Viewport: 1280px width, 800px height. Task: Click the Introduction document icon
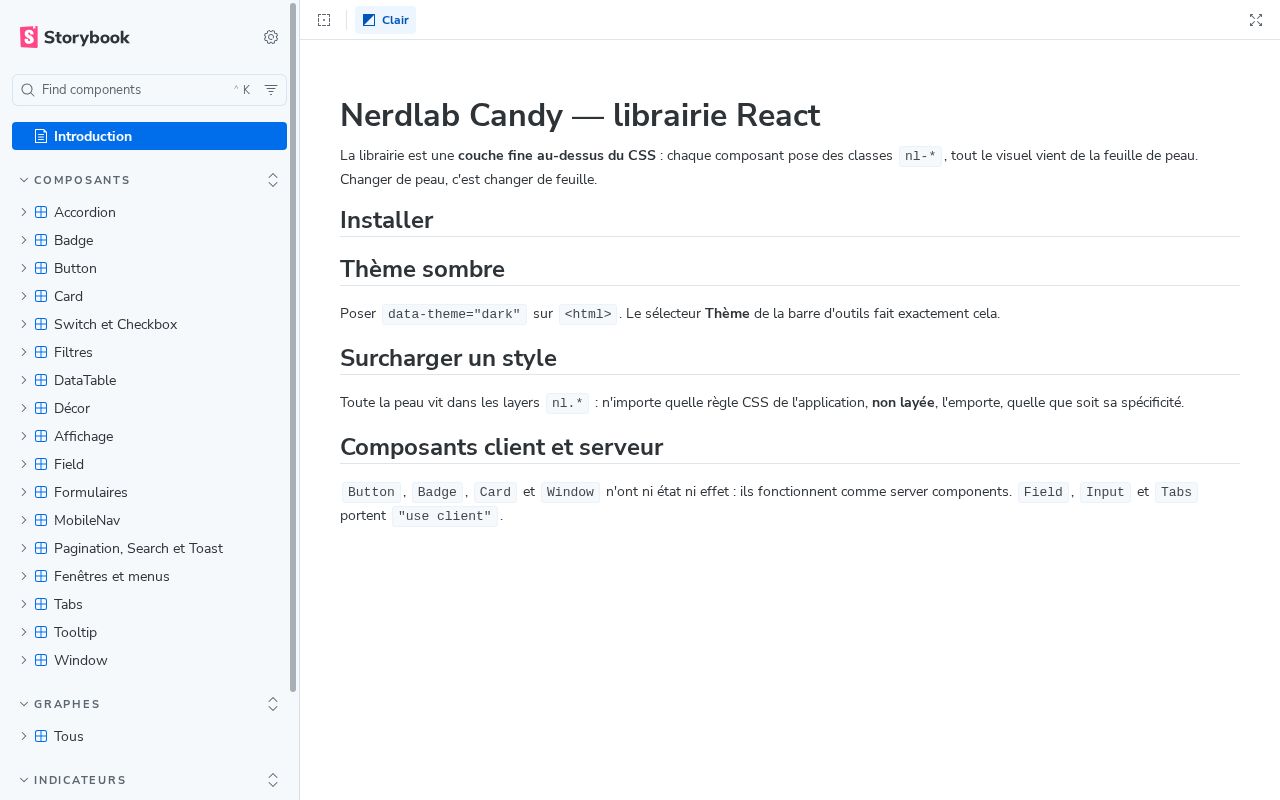click(41, 136)
